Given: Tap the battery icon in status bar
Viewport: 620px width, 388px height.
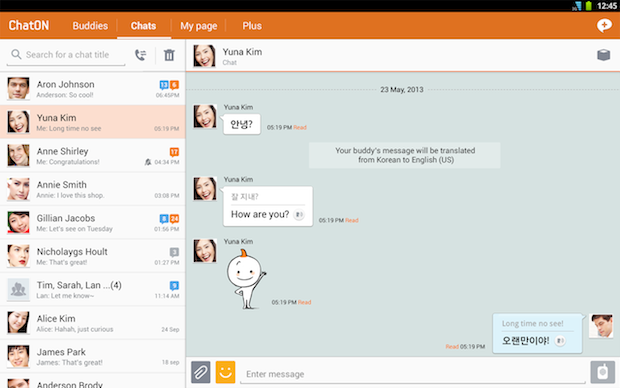Looking at the screenshot, I should (x=588, y=6).
